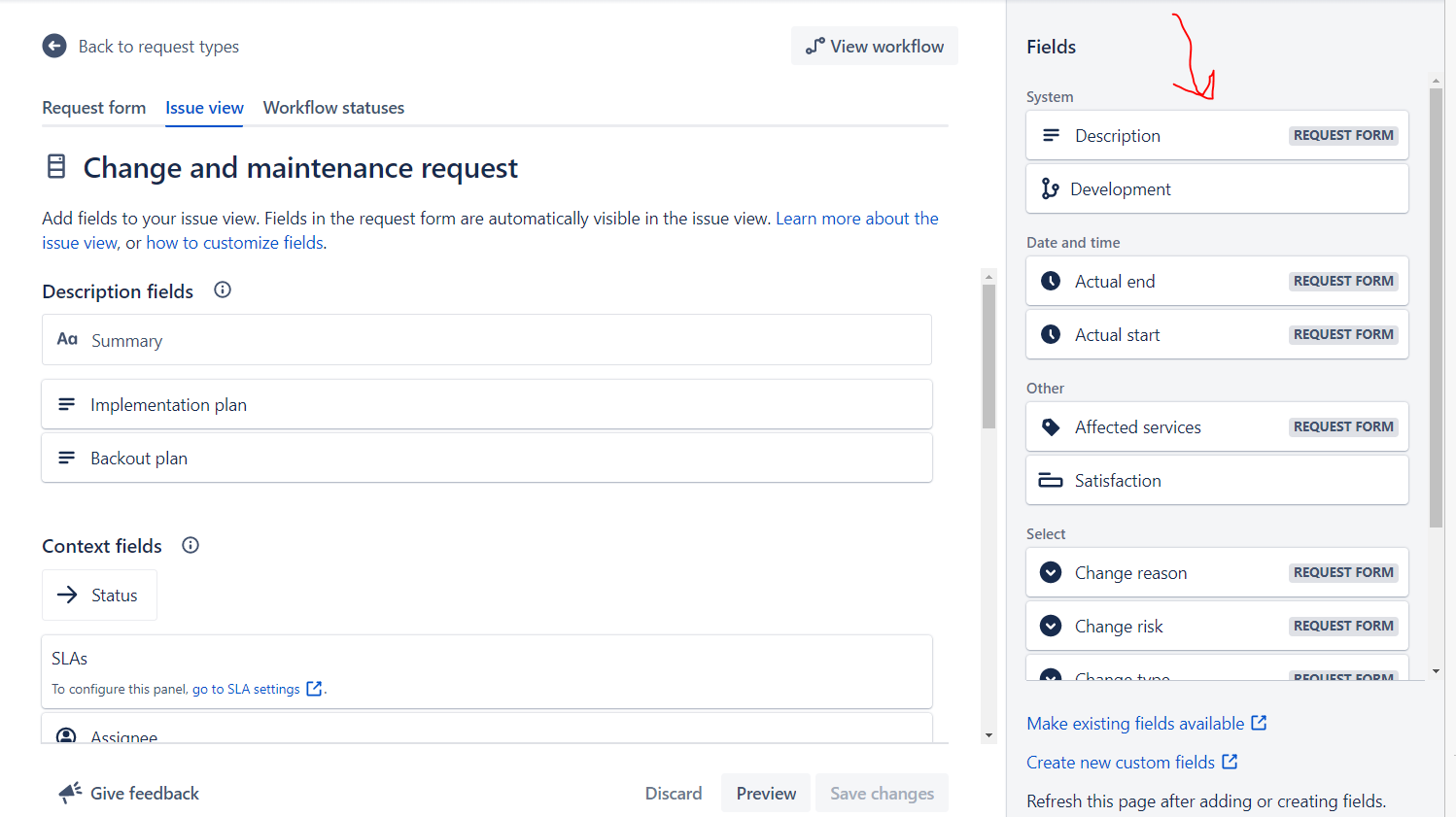This screenshot has height=817, width=1456.
Task: Click the chevron icon on Change reason field
Action: tap(1051, 572)
